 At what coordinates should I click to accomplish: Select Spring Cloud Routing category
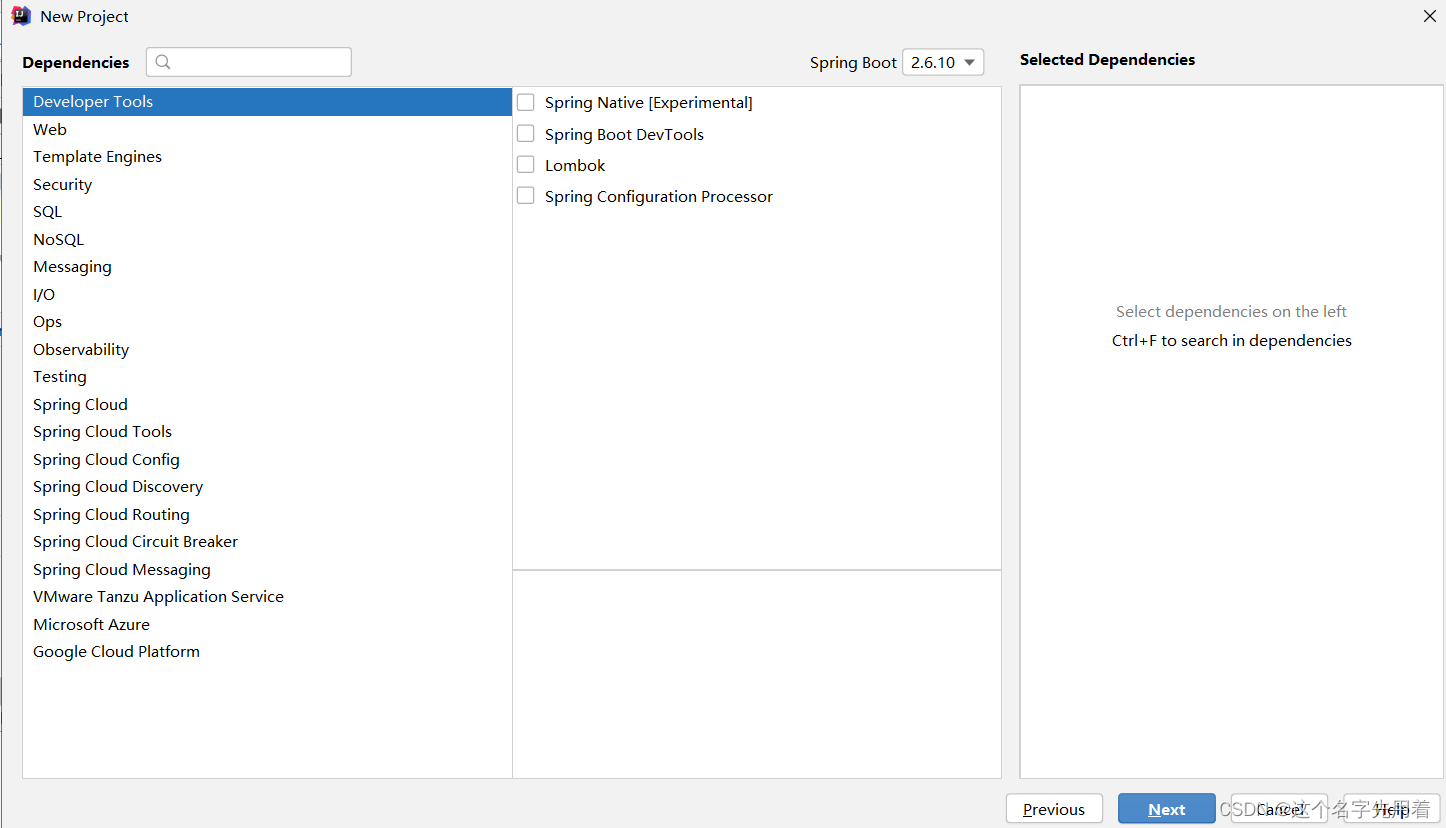[x=267, y=514]
